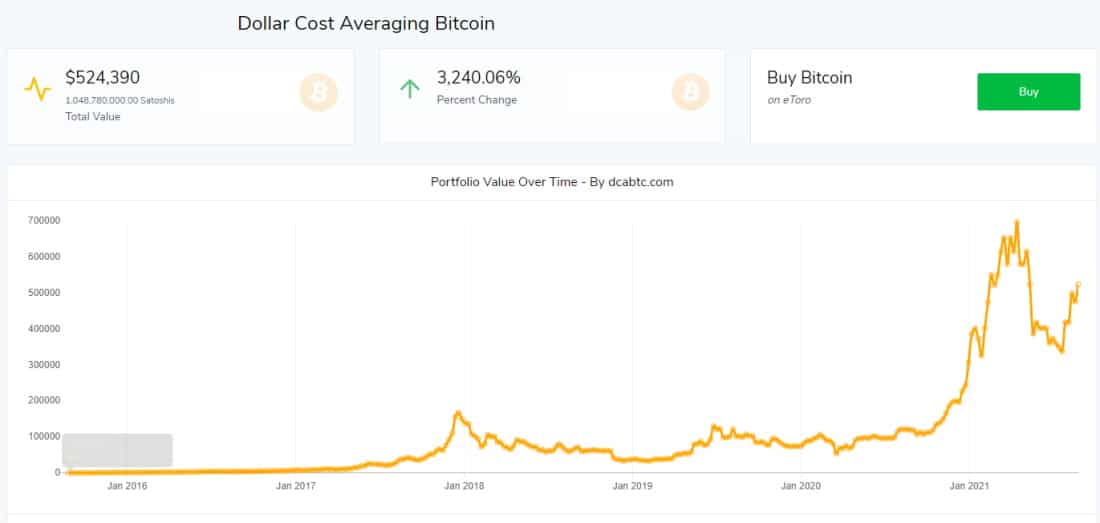
Task: Click the yellow pulse icon beside Total Value
Action: (38, 90)
